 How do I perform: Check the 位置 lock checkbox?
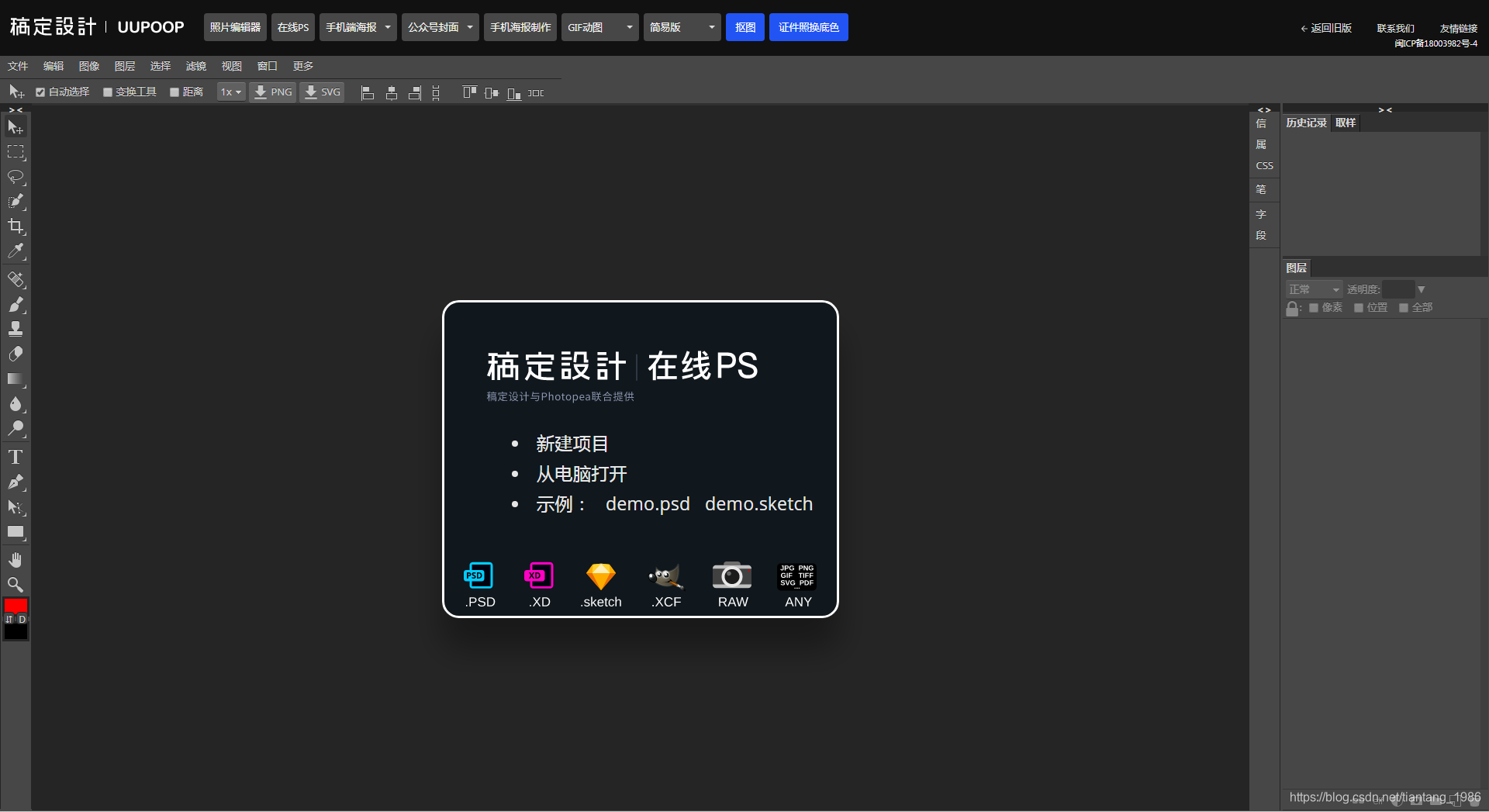[1359, 308]
